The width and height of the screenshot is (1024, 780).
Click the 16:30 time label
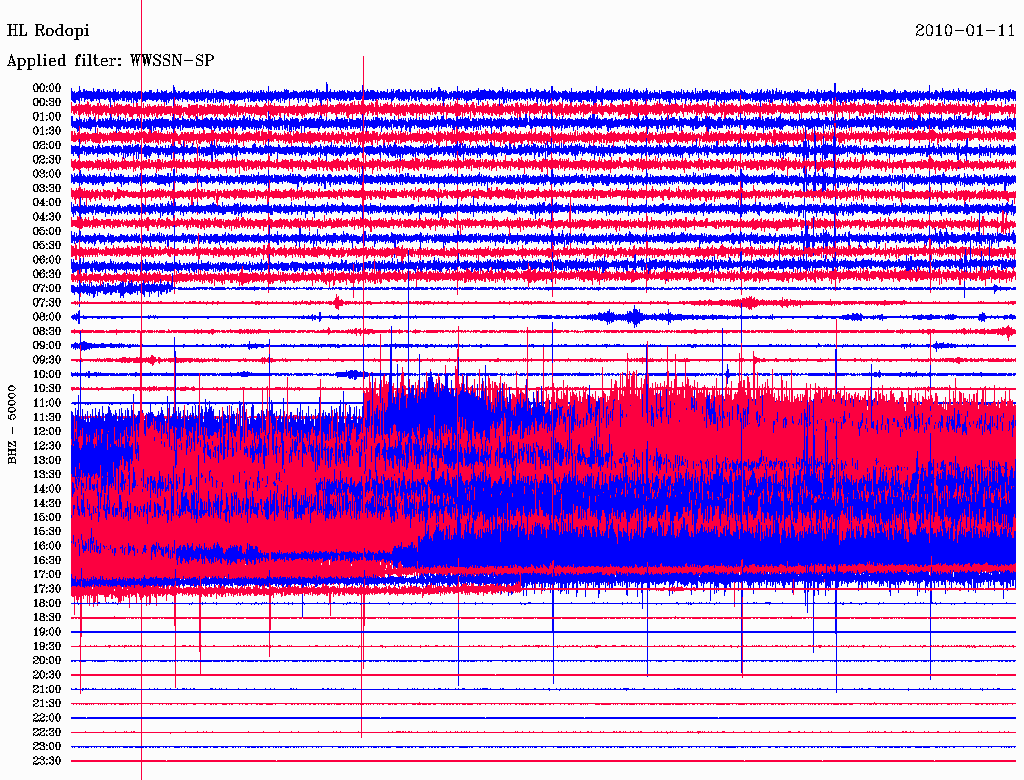(x=47, y=561)
